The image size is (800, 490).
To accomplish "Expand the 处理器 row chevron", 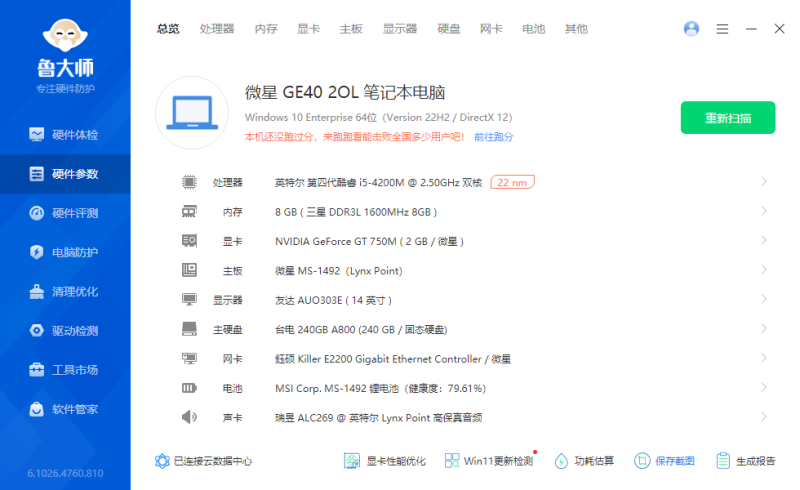I will tap(764, 181).
